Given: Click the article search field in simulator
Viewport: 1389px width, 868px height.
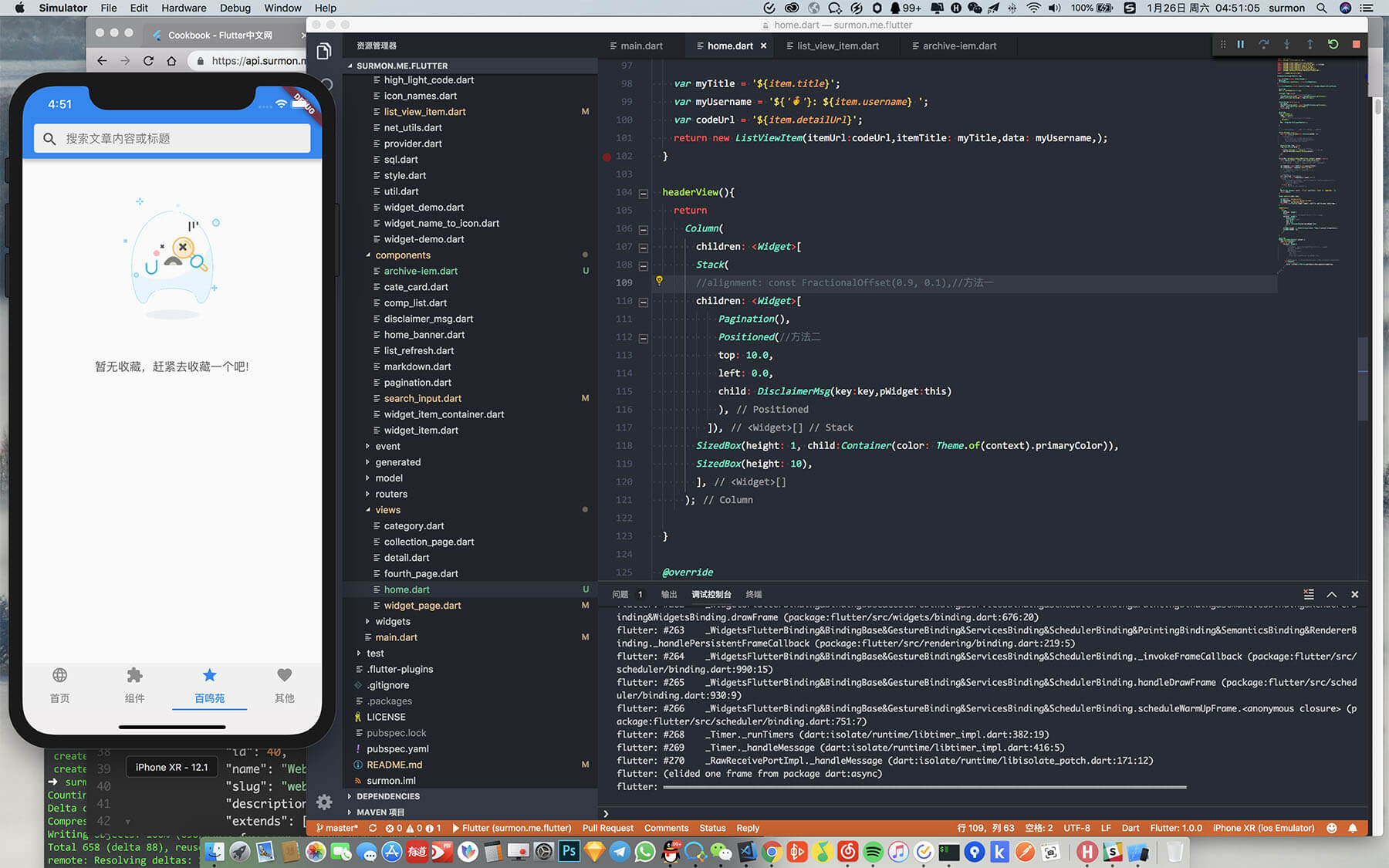Looking at the screenshot, I should 172,139.
